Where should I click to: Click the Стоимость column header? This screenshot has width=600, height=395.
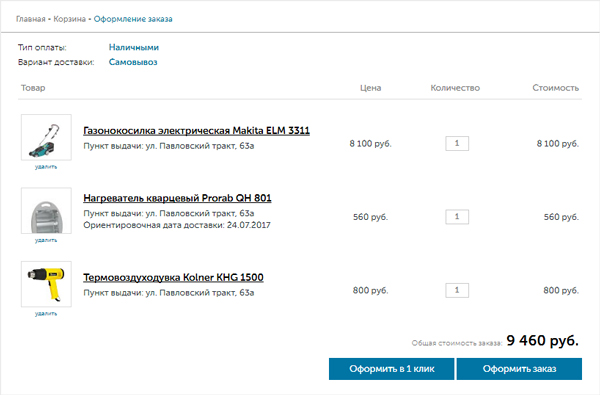pyautogui.click(x=556, y=88)
